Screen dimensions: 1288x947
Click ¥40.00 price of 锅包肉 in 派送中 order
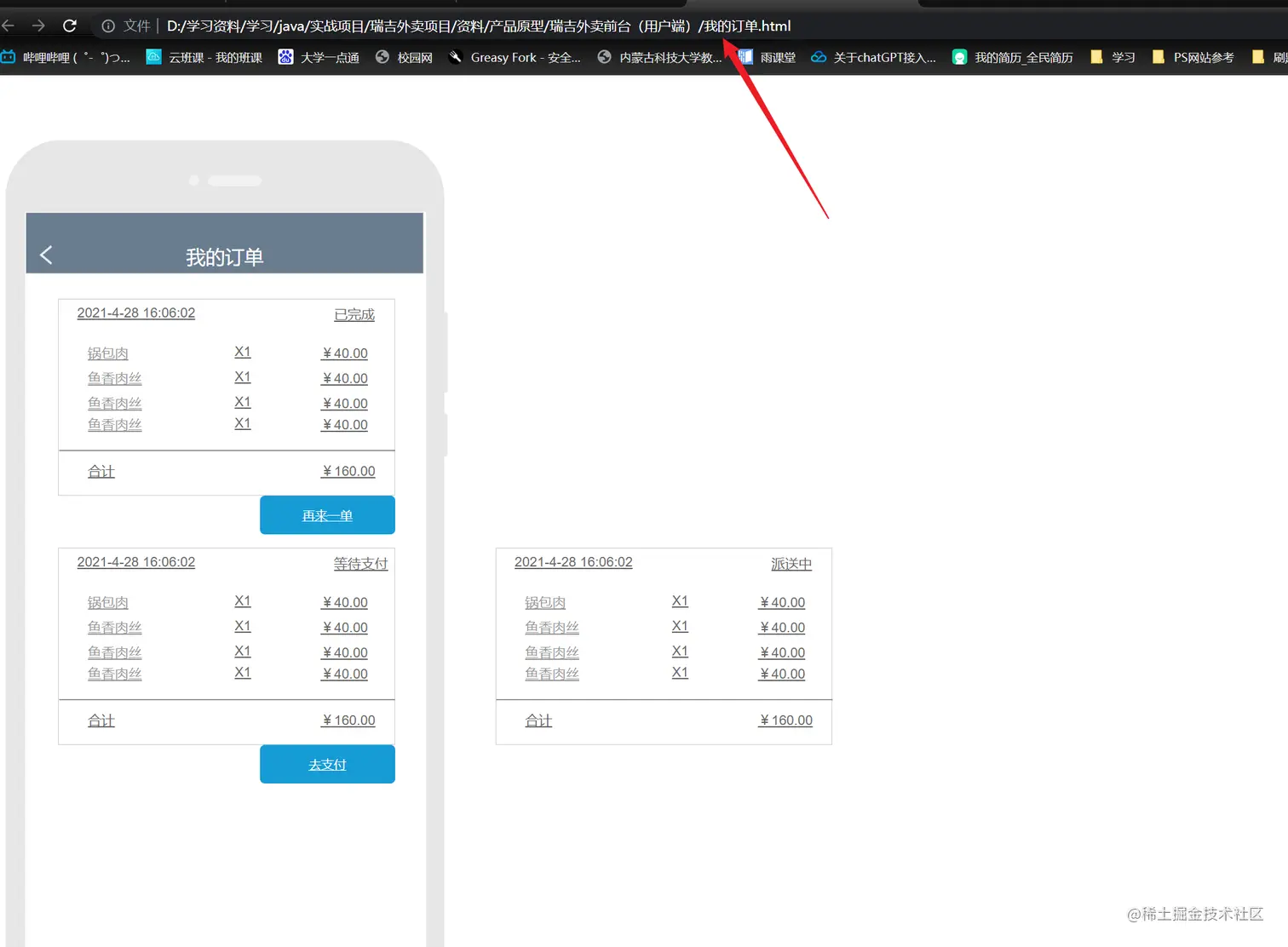point(782,602)
